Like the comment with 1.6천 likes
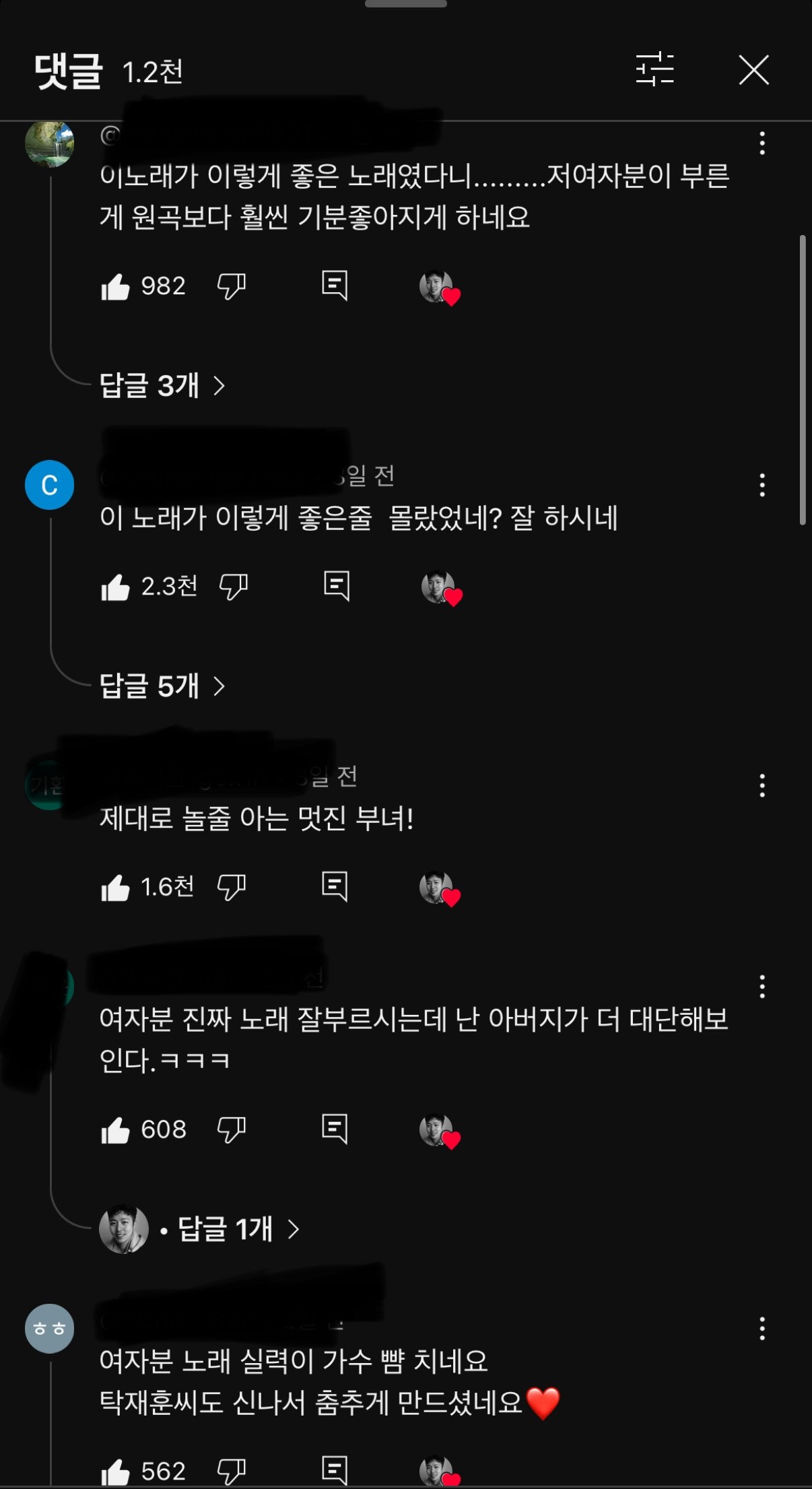This screenshot has width=812, height=1489. point(115,888)
